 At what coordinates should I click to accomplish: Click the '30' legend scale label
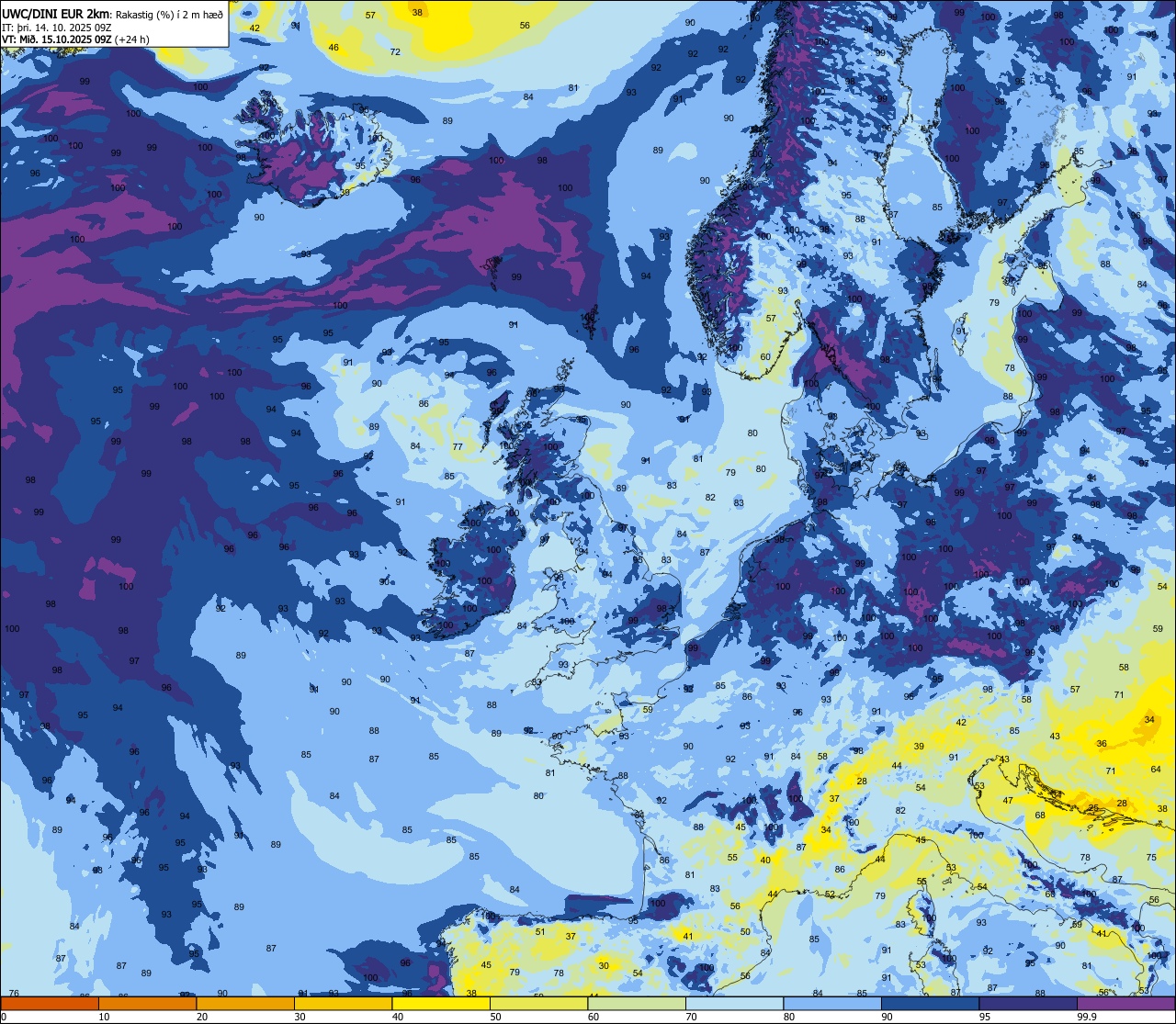(x=300, y=1017)
